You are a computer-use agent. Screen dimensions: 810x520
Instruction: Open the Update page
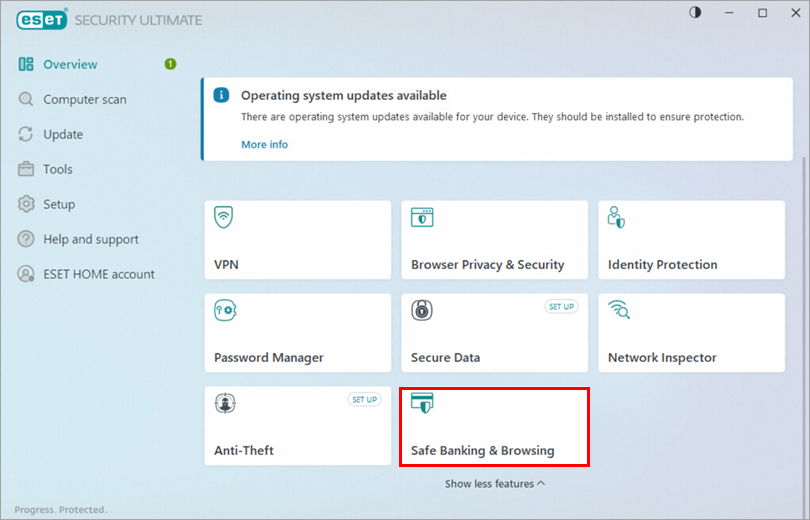point(63,134)
